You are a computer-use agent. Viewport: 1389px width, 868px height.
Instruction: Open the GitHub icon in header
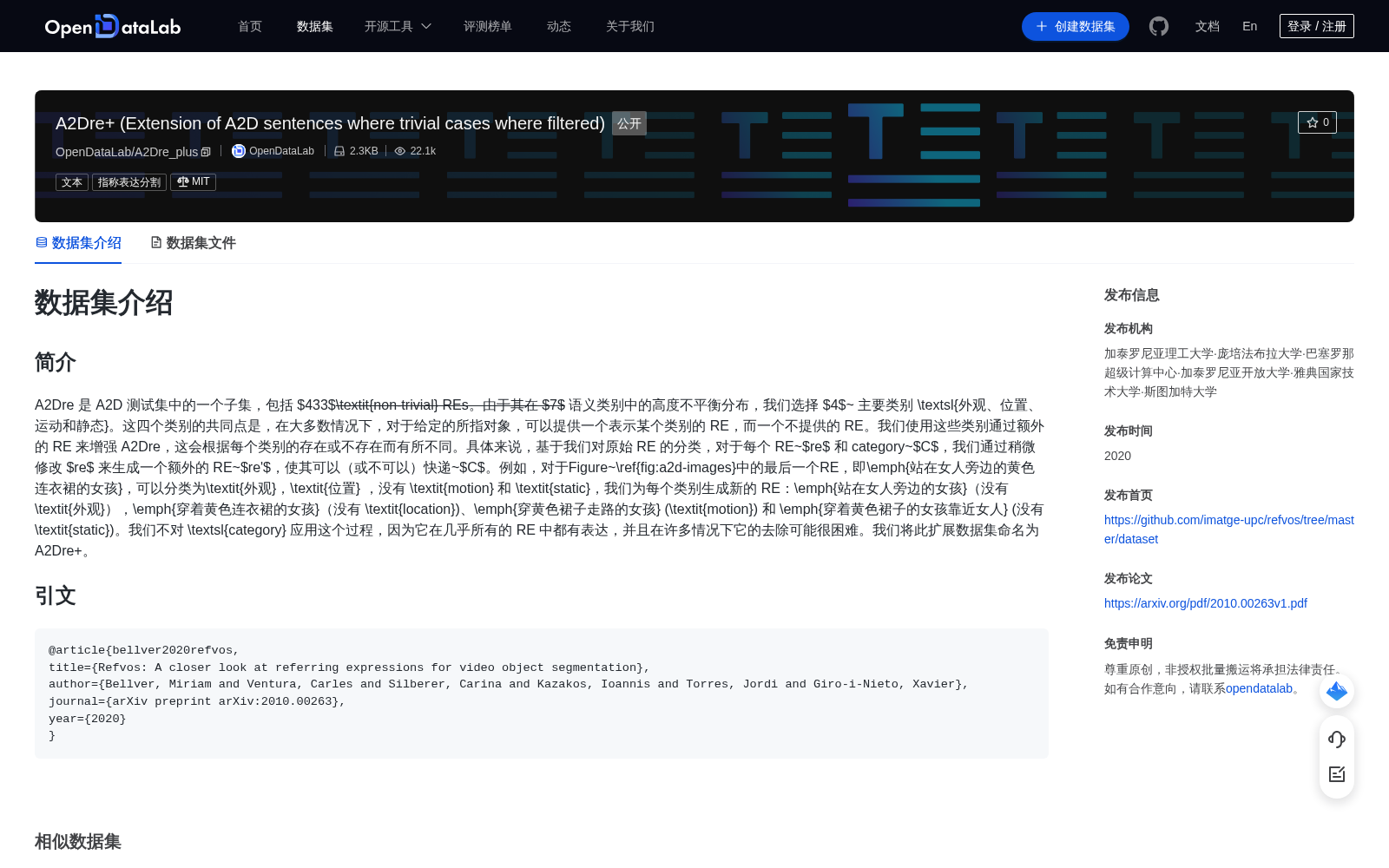(x=1159, y=26)
